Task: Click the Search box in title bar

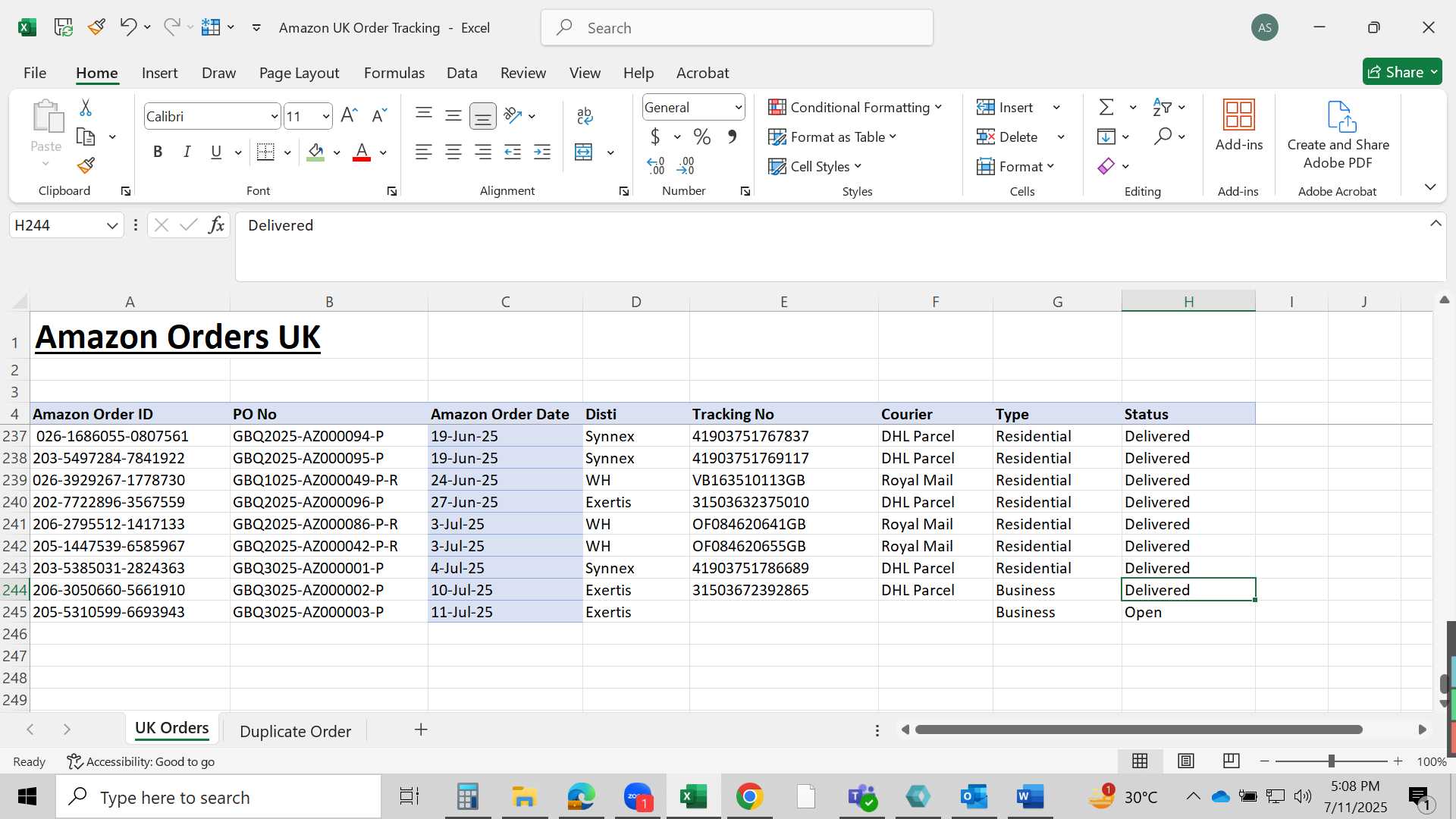Action: click(737, 28)
